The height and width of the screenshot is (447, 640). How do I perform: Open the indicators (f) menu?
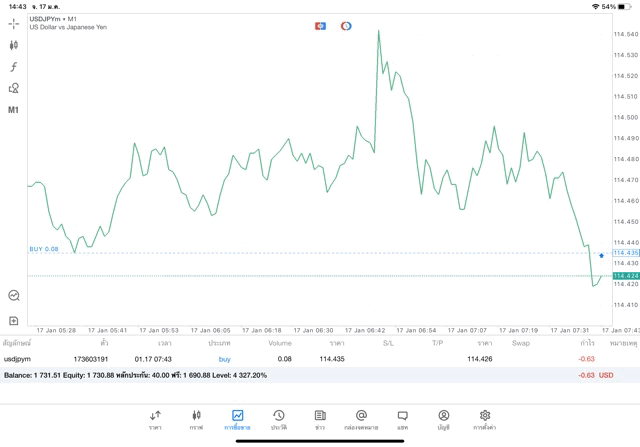pyautogui.click(x=13, y=67)
